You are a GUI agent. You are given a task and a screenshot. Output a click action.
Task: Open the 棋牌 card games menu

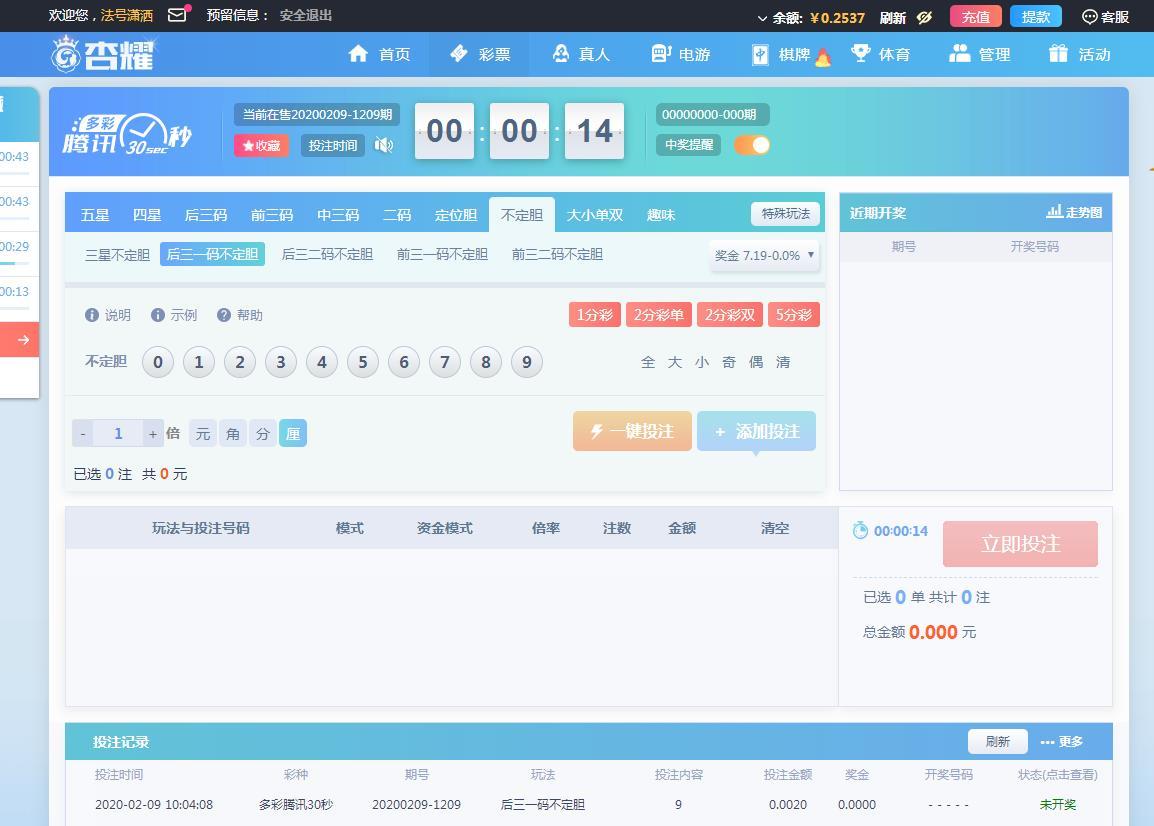click(x=790, y=54)
